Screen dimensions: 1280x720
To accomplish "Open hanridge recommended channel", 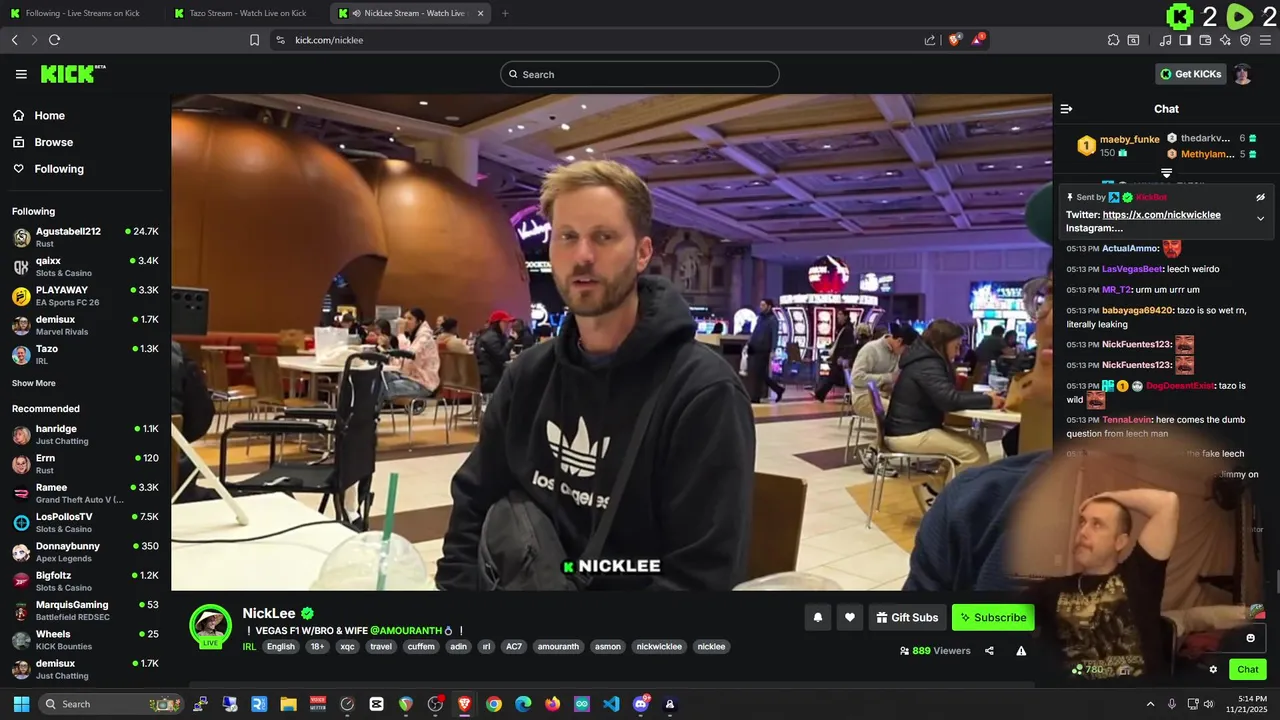I will pyautogui.click(x=85, y=434).
